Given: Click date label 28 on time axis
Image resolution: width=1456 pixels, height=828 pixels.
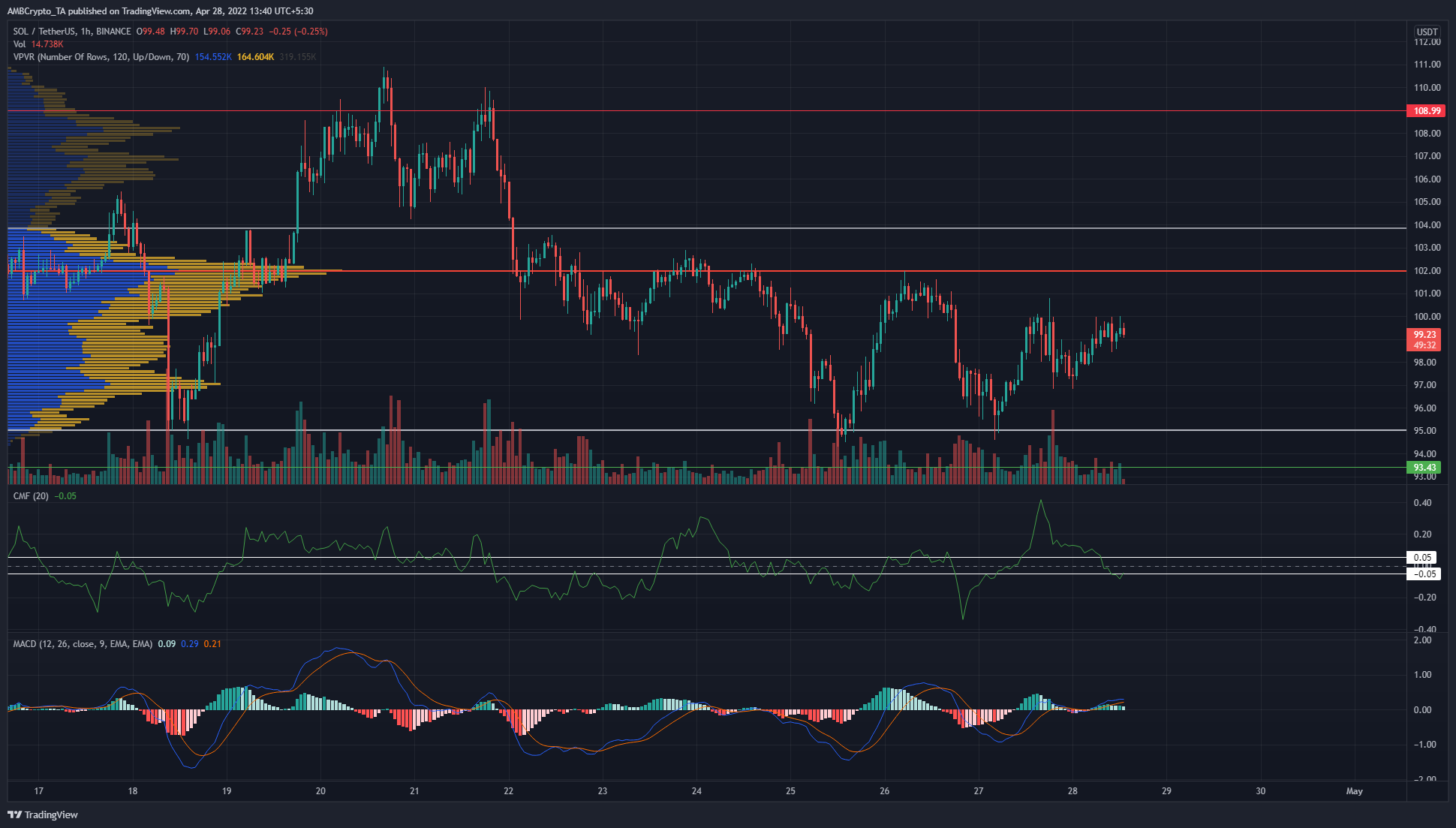Looking at the screenshot, I should tap(1072, 791).
